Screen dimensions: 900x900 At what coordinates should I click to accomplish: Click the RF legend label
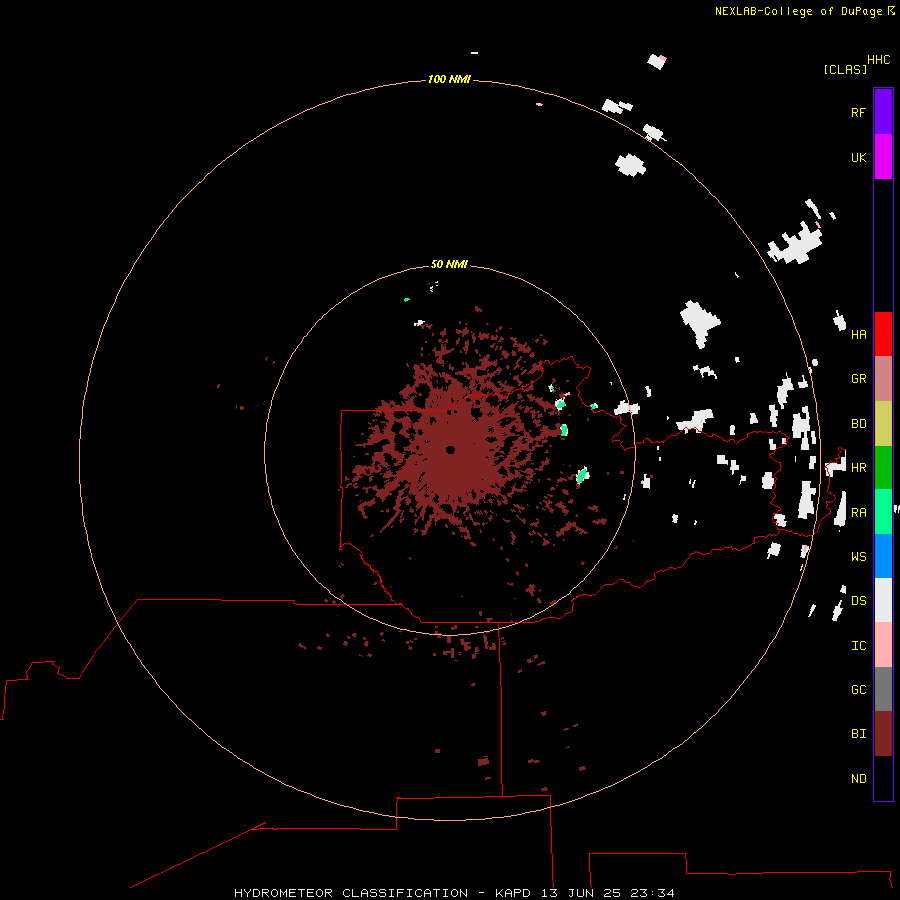pos(859,112)
